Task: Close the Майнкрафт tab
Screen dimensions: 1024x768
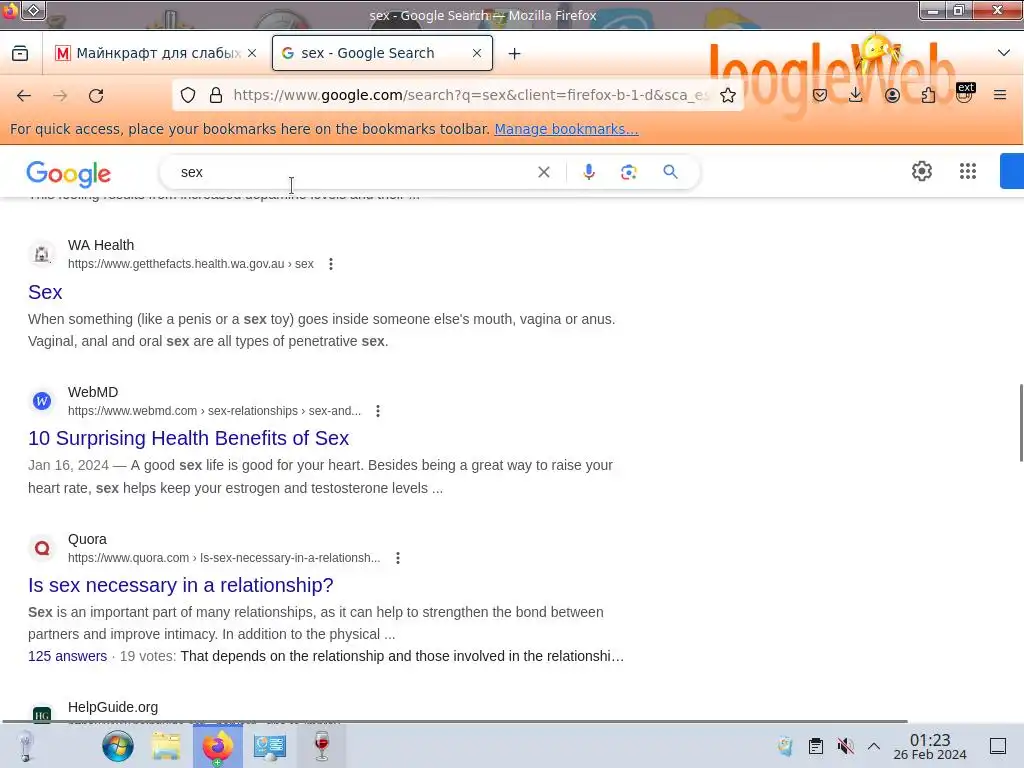Action: (x=252, y=53)
